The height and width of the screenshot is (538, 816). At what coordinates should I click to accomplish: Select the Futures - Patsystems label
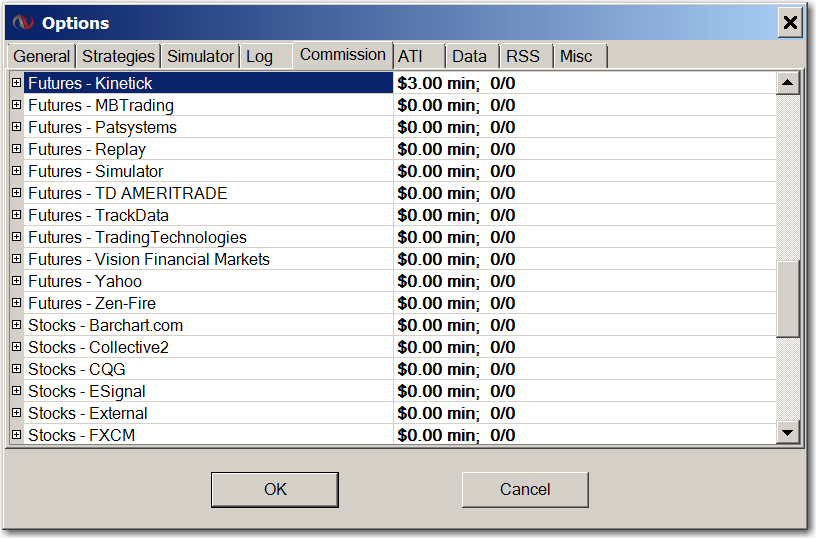(x=103, y=127)
